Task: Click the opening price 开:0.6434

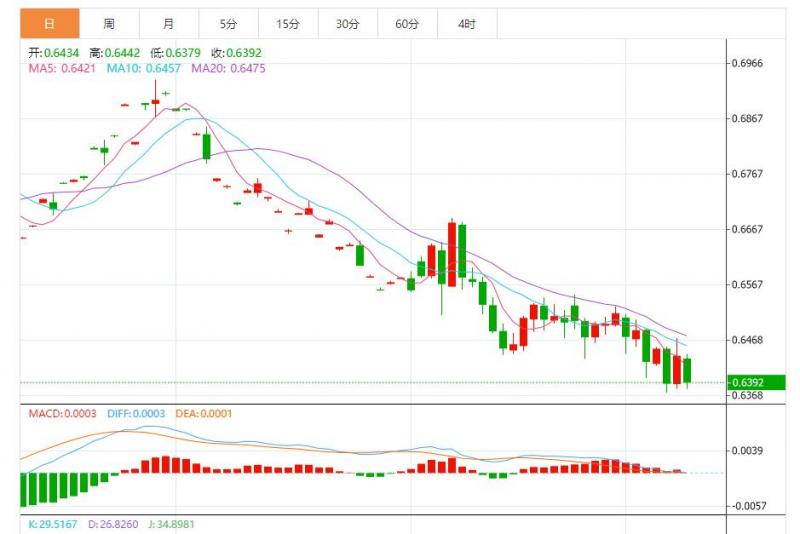Action: (54, 53)
